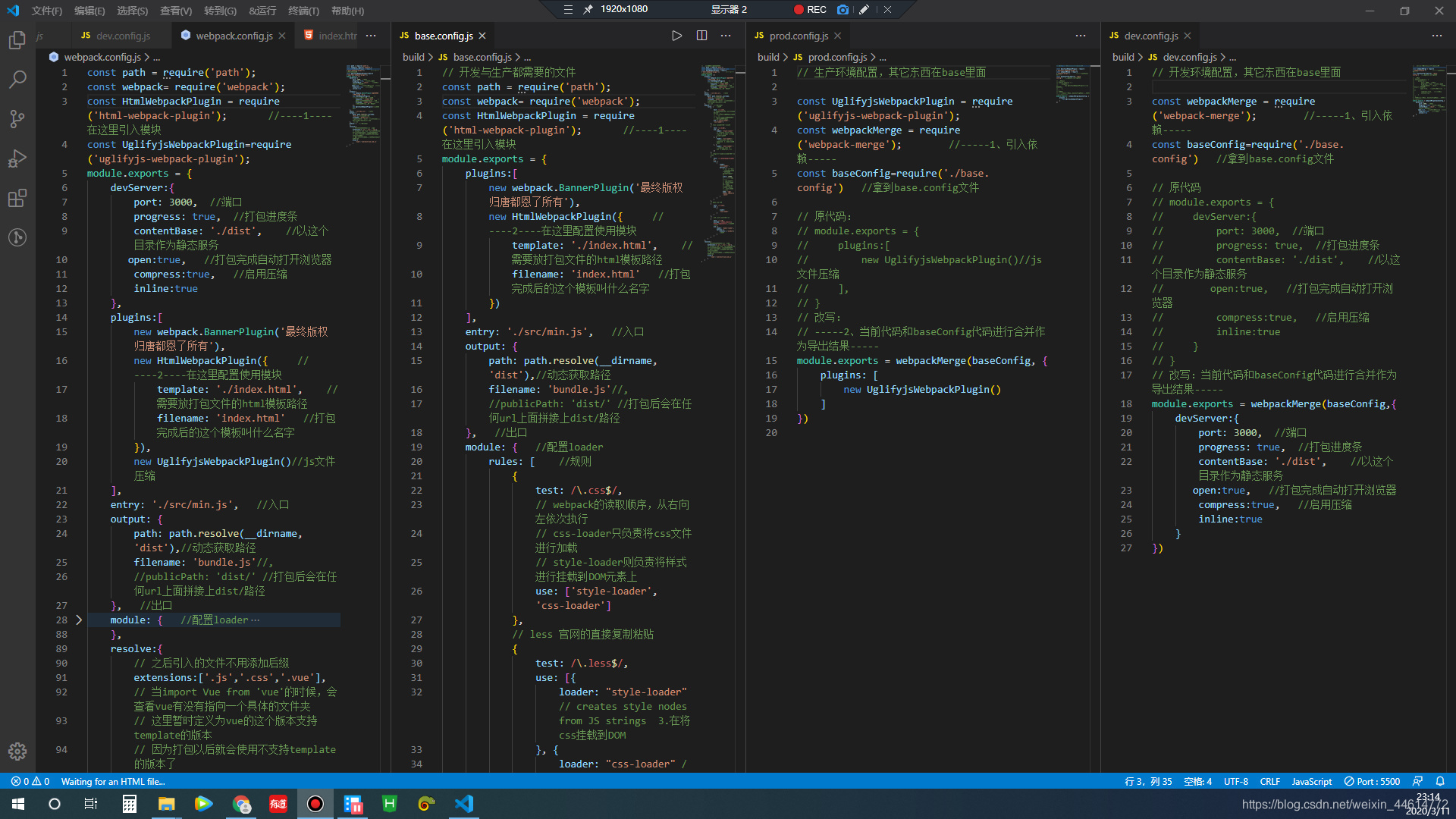This screenshot has height=819, width=1456.
Task: Click the Youdao app icon in the taskbar
Action: pos(278,804)
